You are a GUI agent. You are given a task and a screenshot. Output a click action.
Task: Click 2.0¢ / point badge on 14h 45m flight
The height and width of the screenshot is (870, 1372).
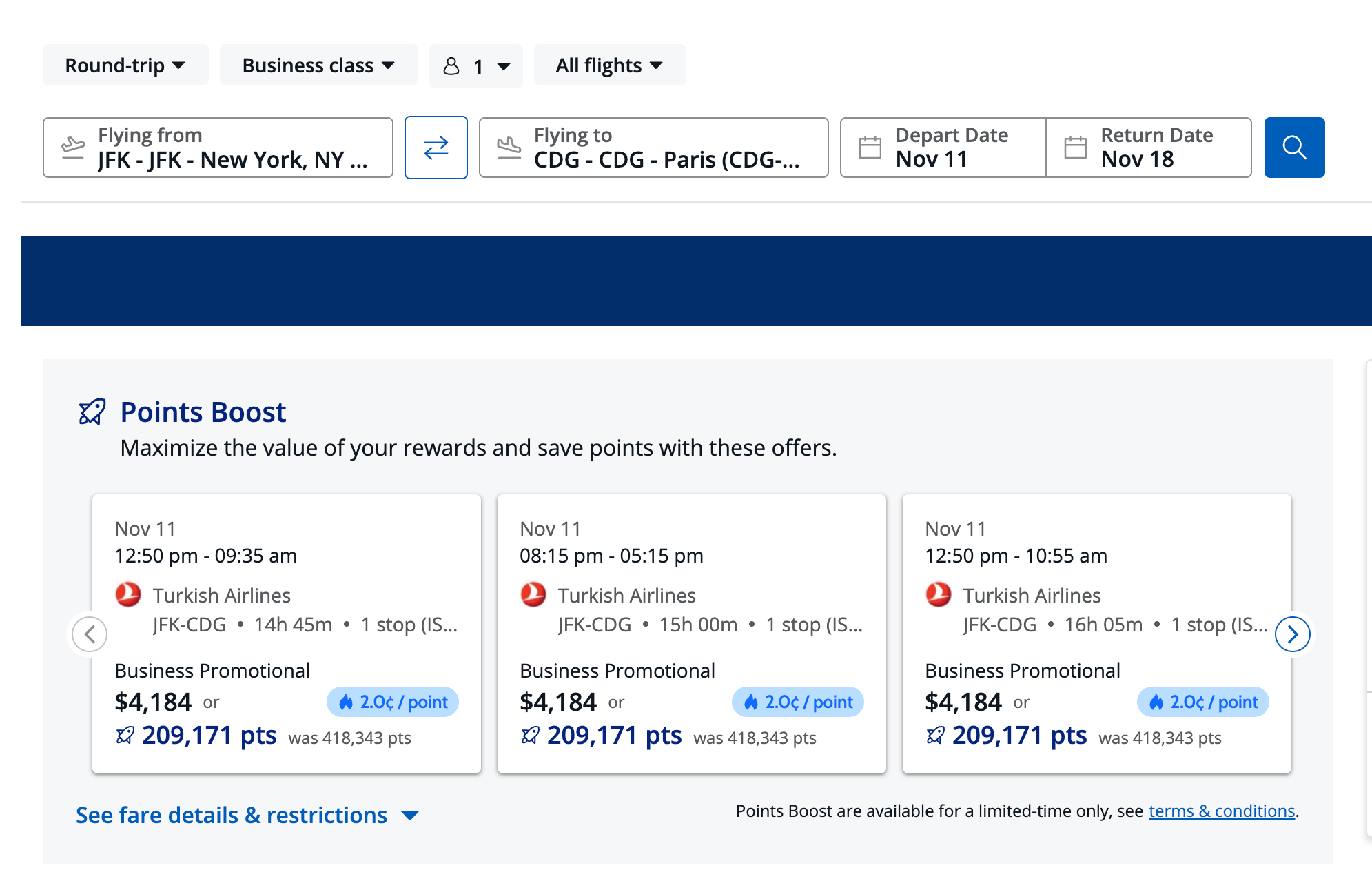(393, 702)
